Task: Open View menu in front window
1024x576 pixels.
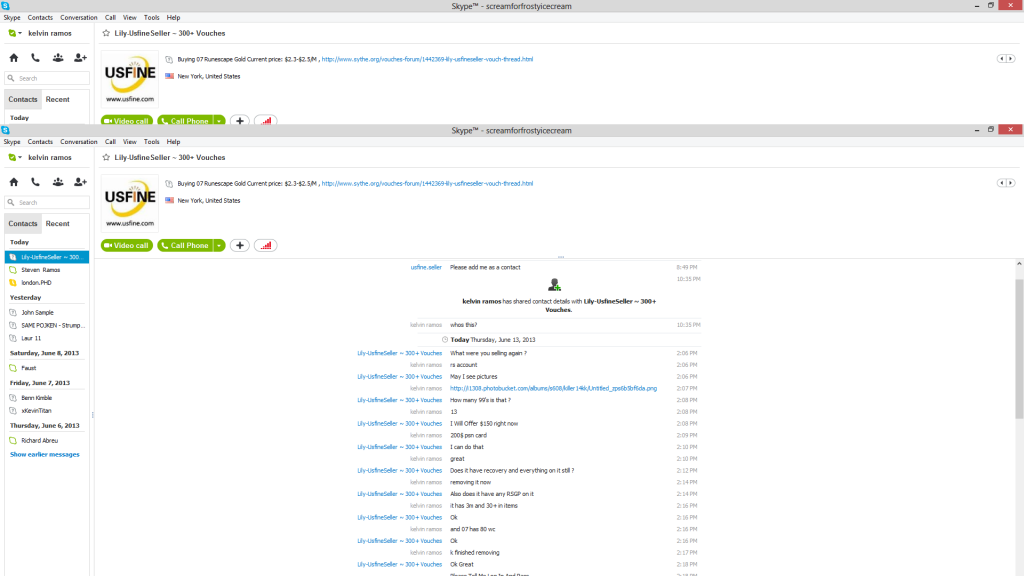Action: tap(130, 142)
